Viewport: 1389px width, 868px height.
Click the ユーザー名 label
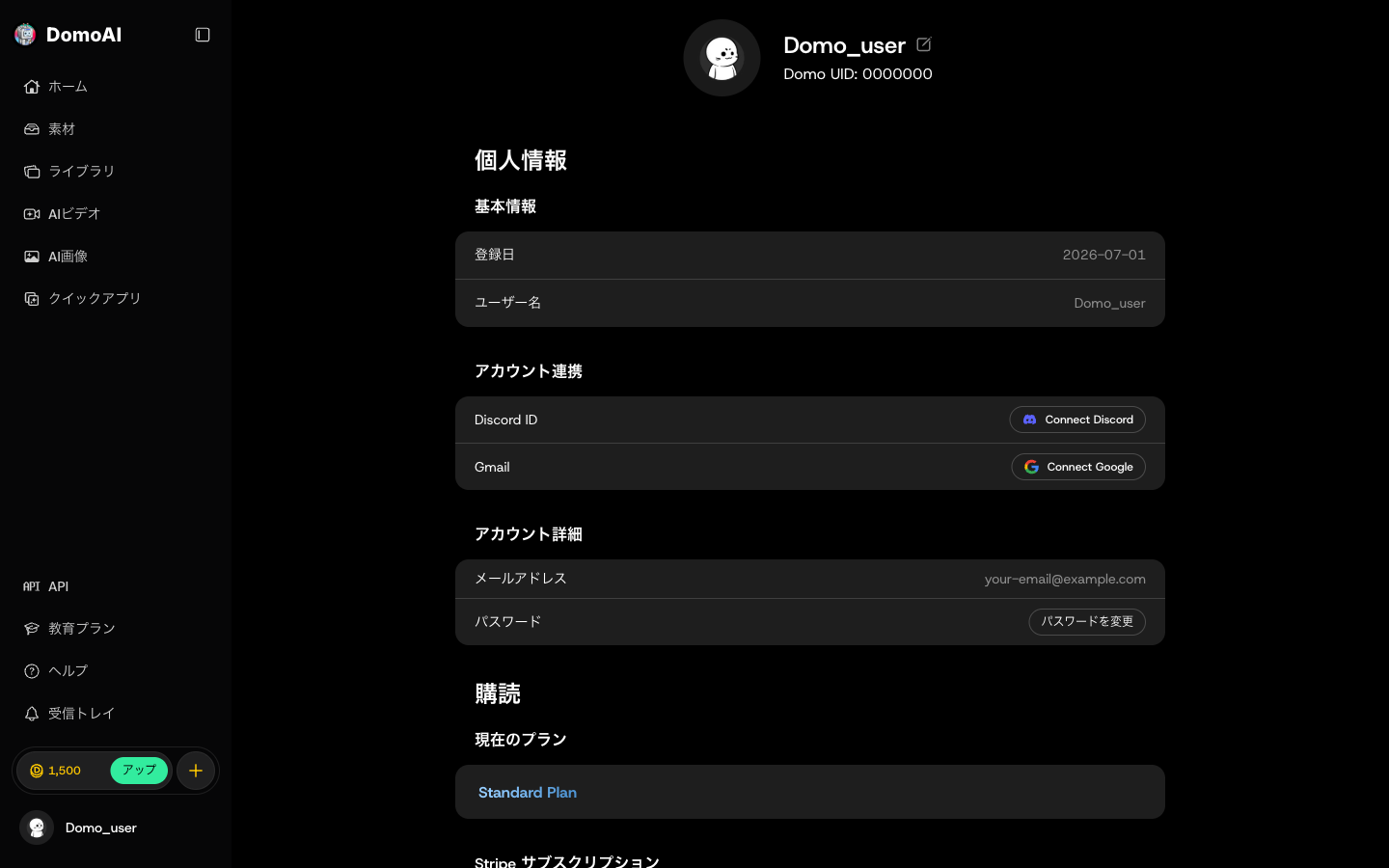[x=507, y=303]
